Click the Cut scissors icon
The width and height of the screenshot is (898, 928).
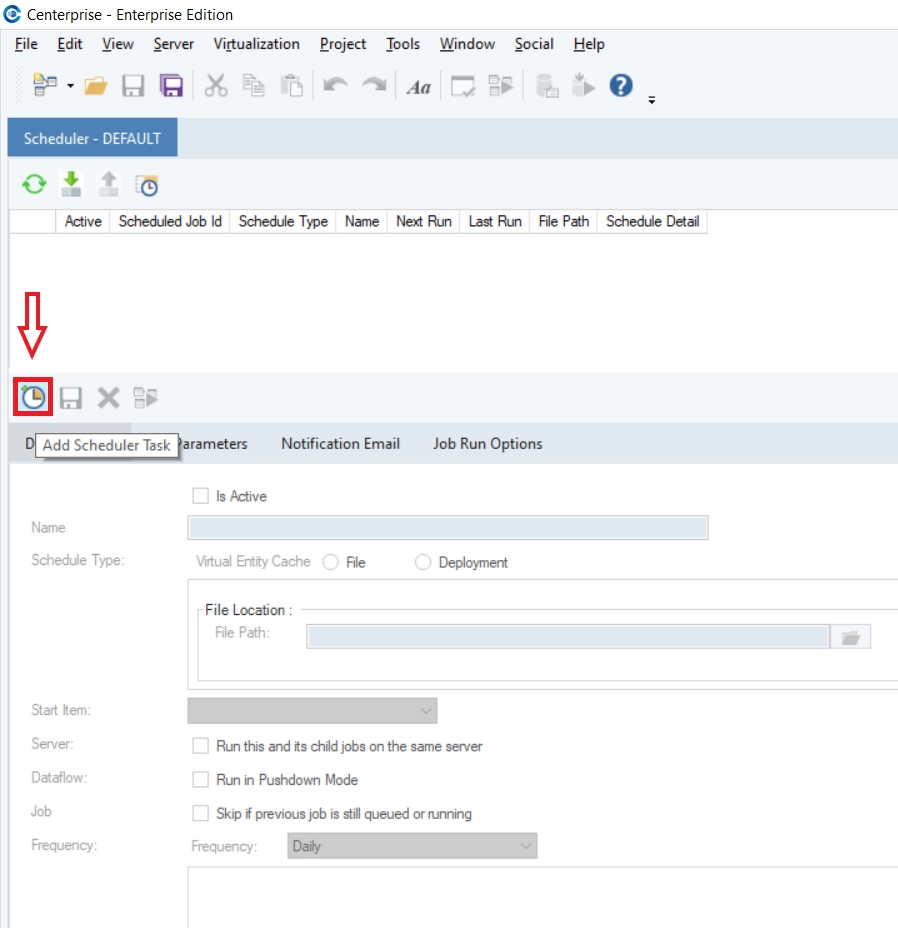(x=216, y=87)
